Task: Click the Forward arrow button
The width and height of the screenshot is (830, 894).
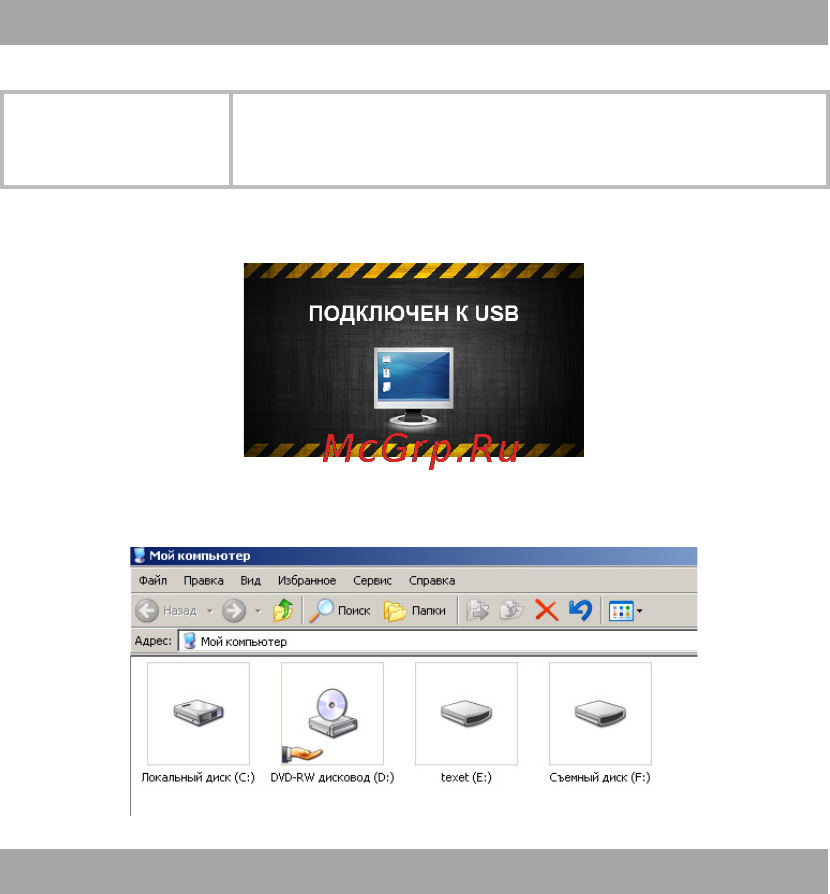Action: (234, 611)
